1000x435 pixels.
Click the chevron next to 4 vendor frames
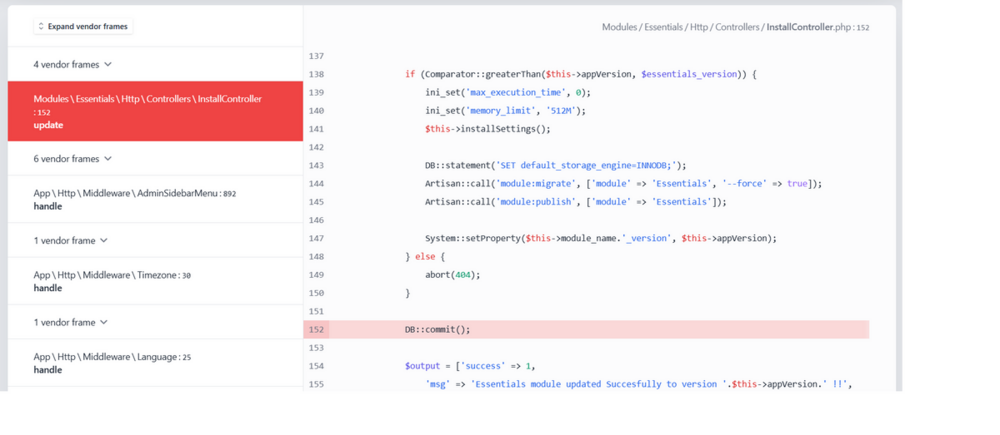coord(108,64)
